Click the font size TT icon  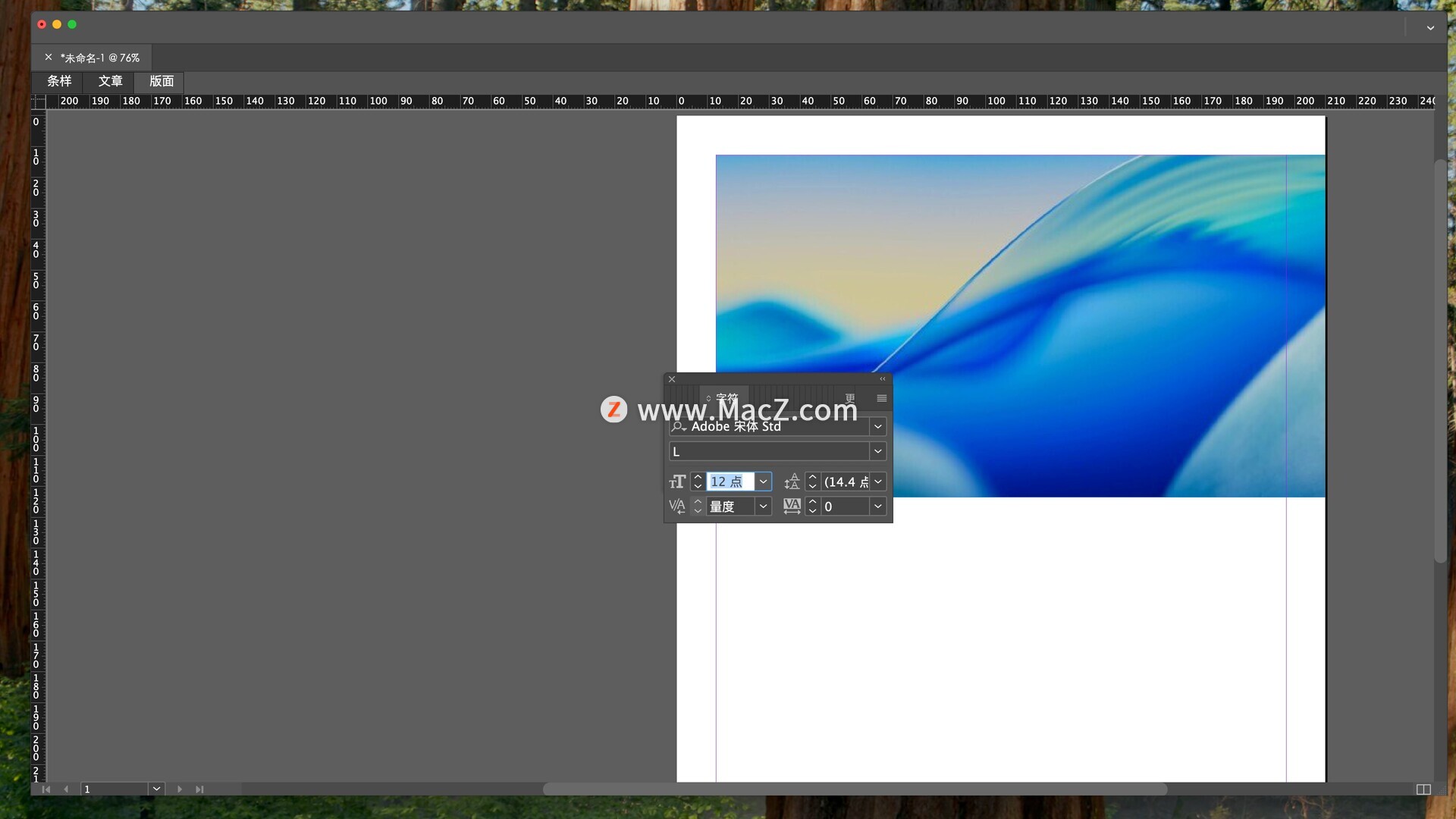click(677, 482)
